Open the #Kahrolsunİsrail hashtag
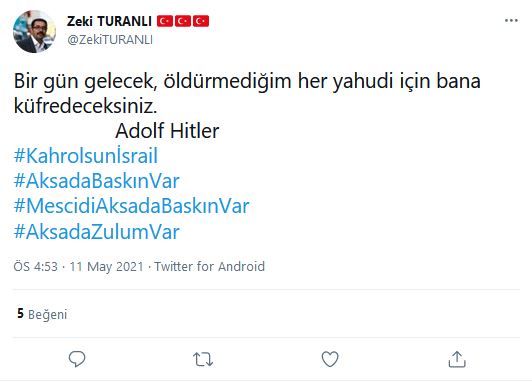 tap(86, 156)
